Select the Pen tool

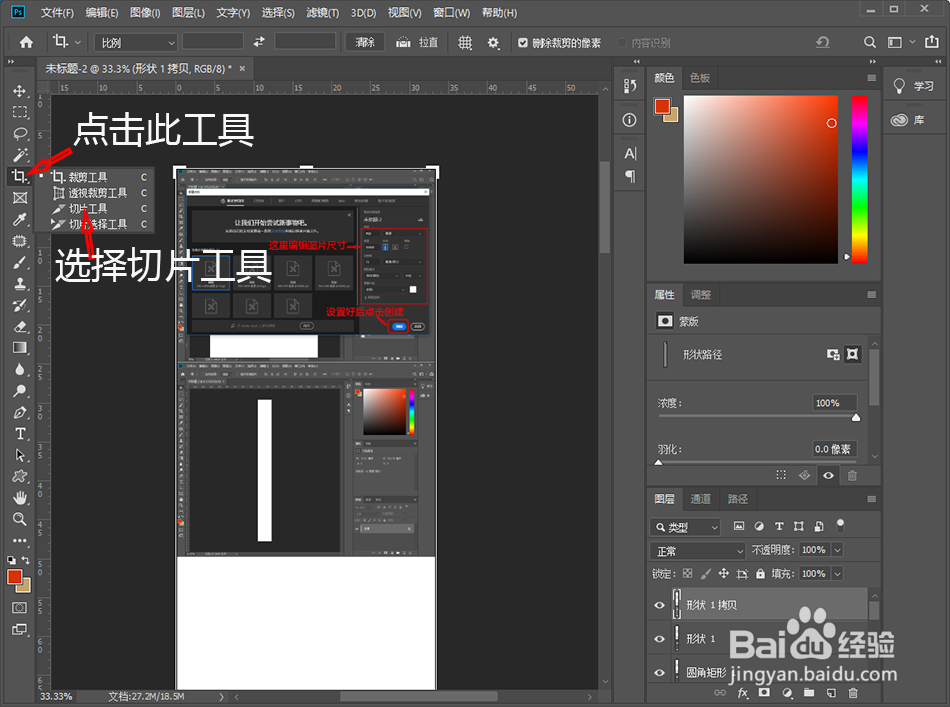[x=19, y=413]
